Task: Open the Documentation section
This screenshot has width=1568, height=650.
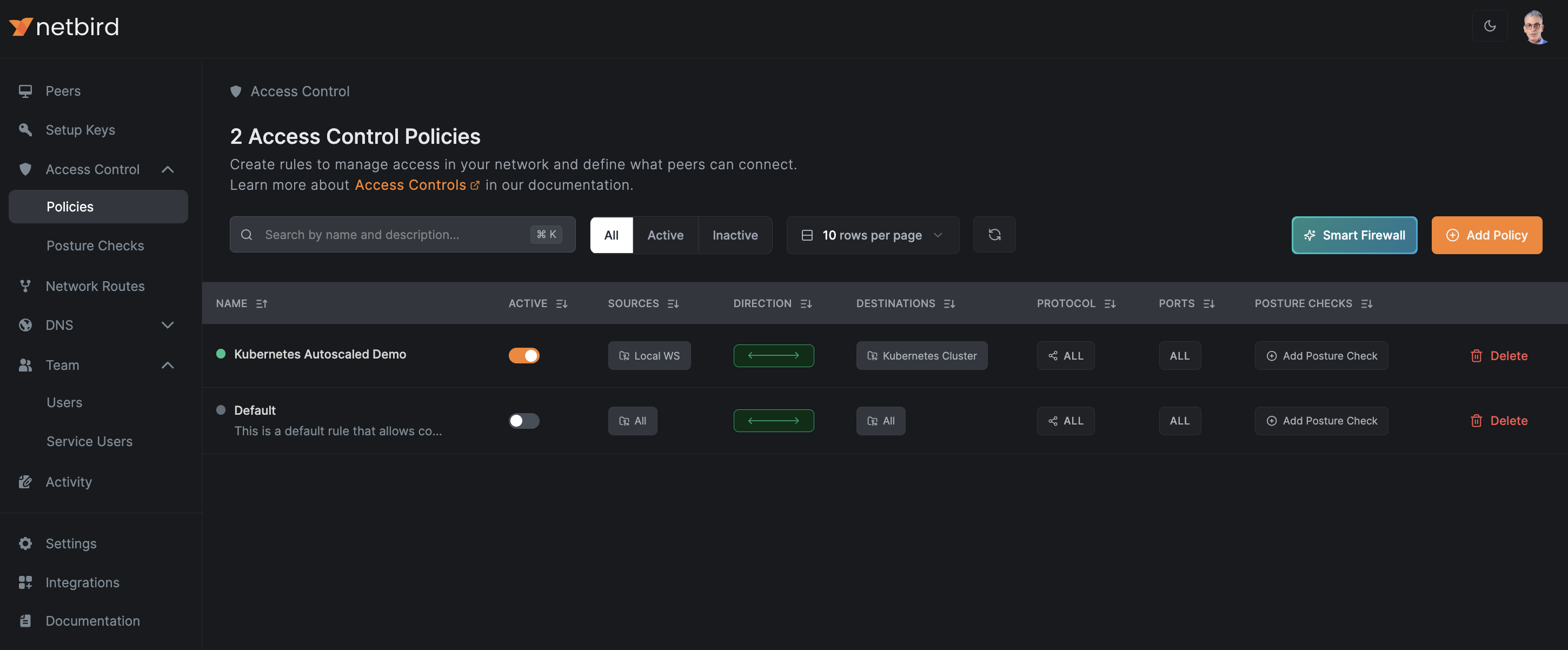Action: coord(92,621)
